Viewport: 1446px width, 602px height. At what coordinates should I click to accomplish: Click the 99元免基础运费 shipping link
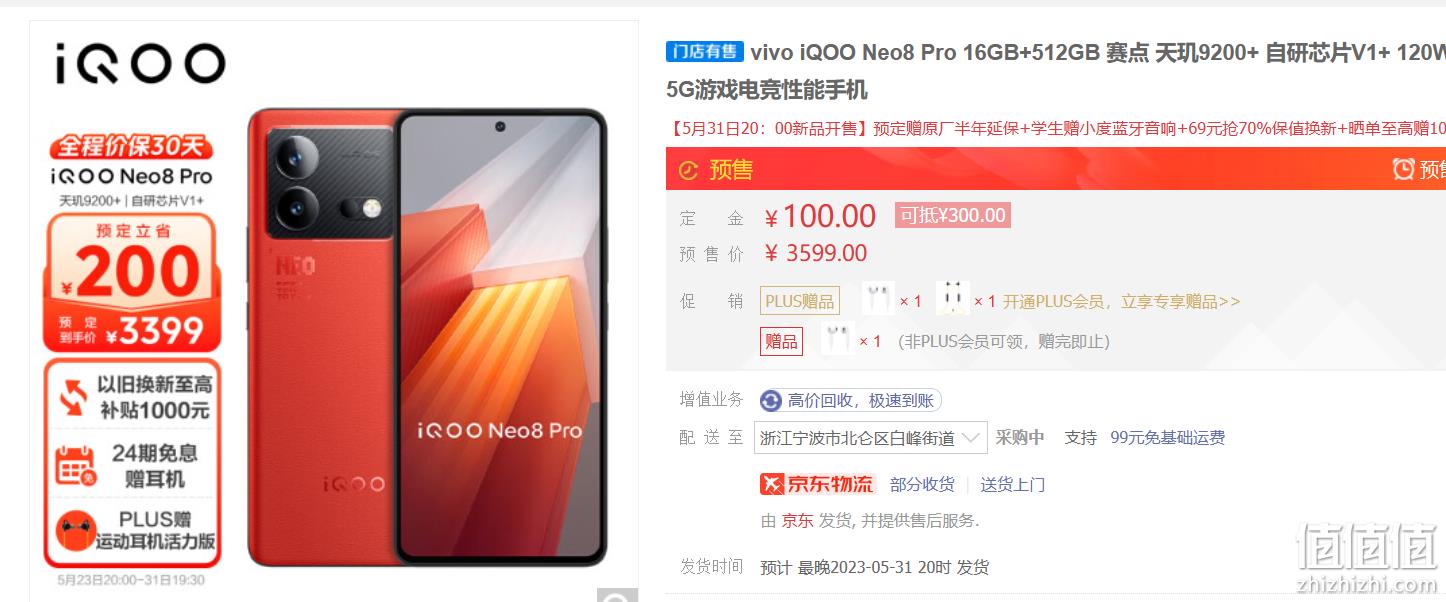coord(1167,437)
